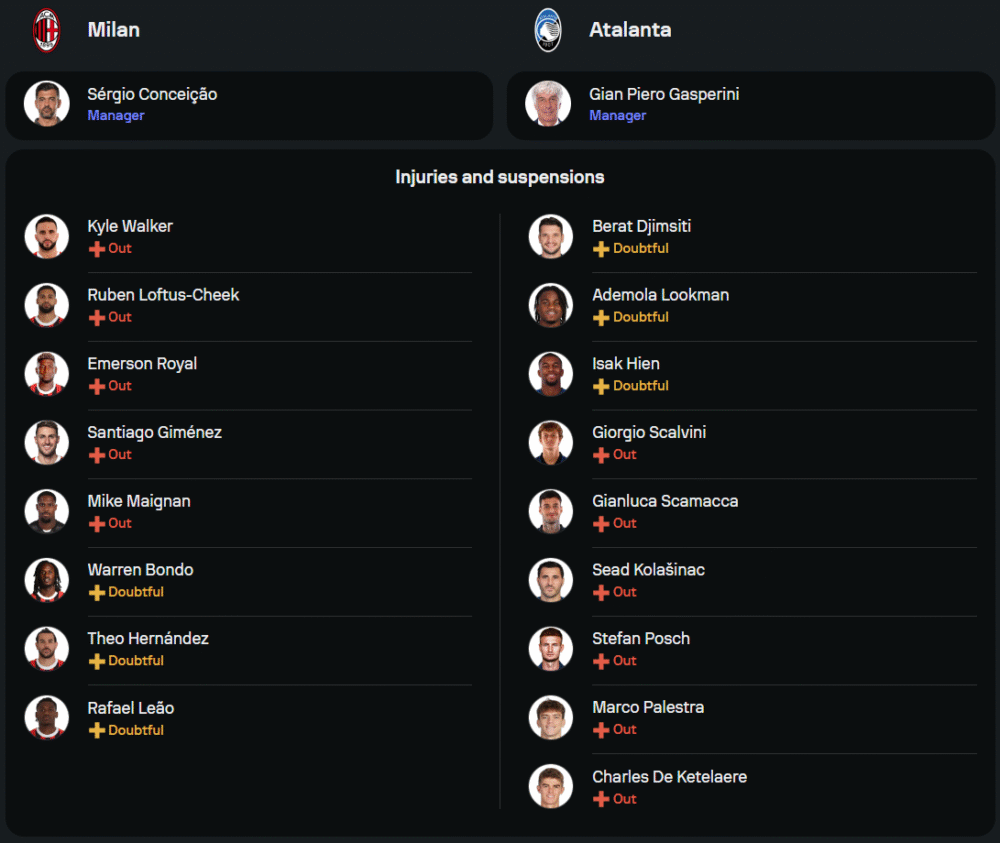Click Rafael Leão's yellow doubtful cross icon
The width and height of the screenshot is (1000, 843).
point(97,731)
